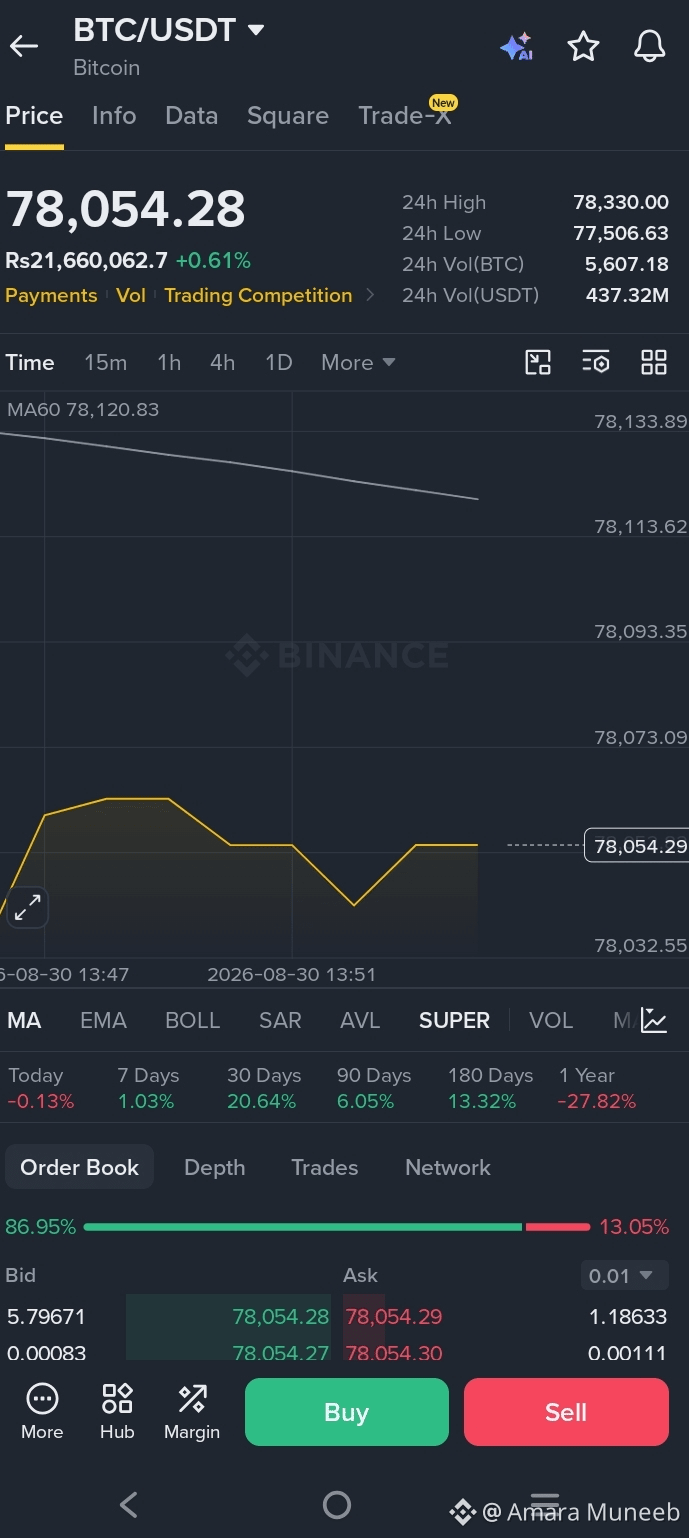Tap the 24h Low value 77,506.63
689x1538 pixels.
[x=621, y=233]
